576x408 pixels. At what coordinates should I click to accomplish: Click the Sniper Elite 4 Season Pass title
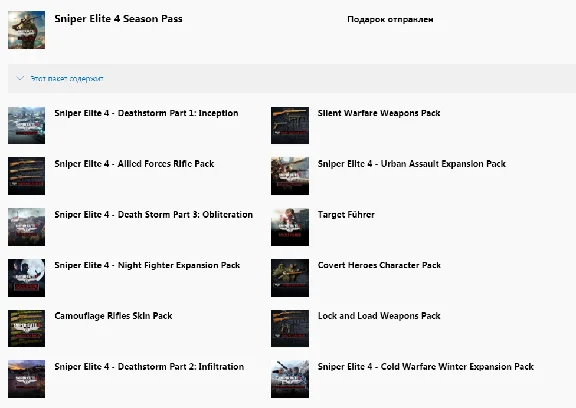pos(118,19)
